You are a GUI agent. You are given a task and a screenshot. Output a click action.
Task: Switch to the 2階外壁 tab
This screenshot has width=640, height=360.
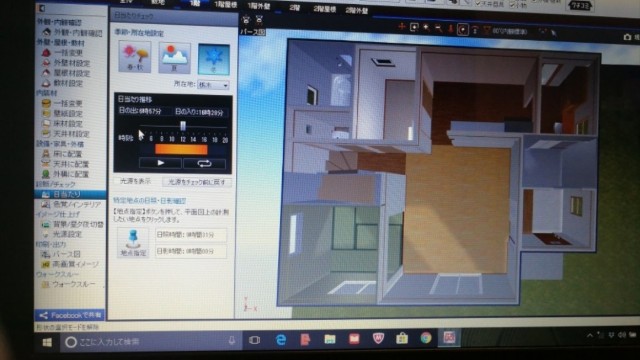click(357, 10)
